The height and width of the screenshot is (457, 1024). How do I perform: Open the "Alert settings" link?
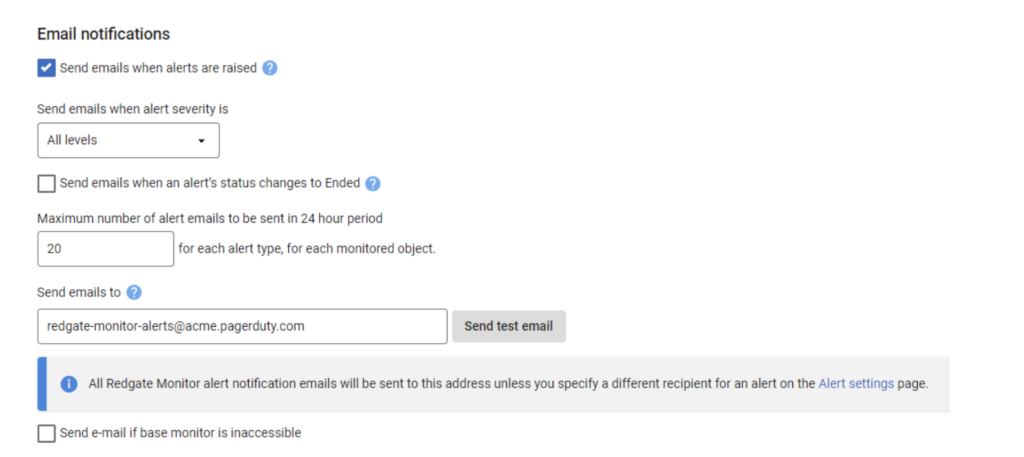(x=856, y=383)
